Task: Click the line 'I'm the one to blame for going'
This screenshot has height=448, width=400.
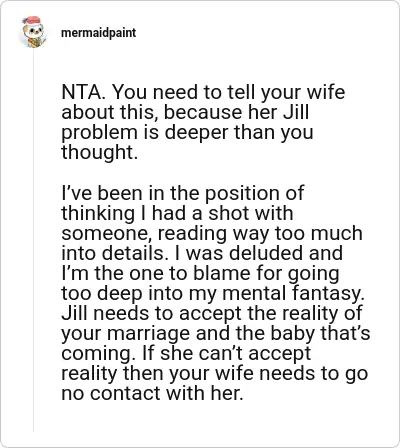Action: tap(200, 273)
